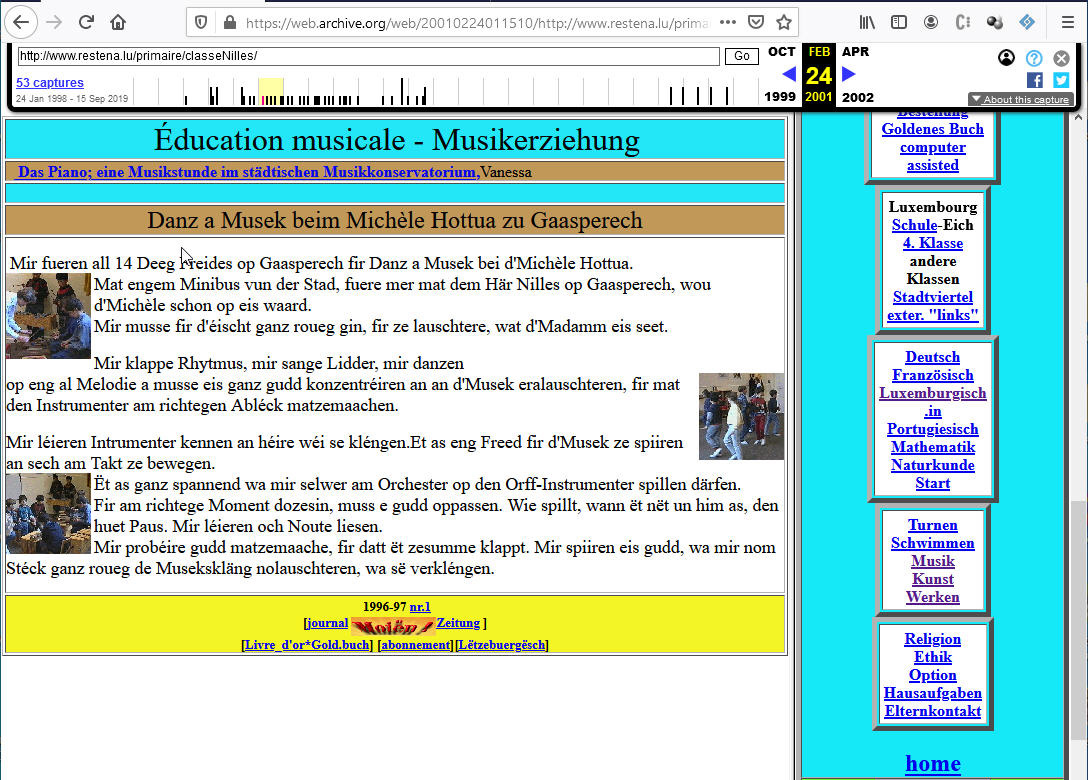Open the Französisch subject link
This screenshot has width=1088, height=780.
933,375
